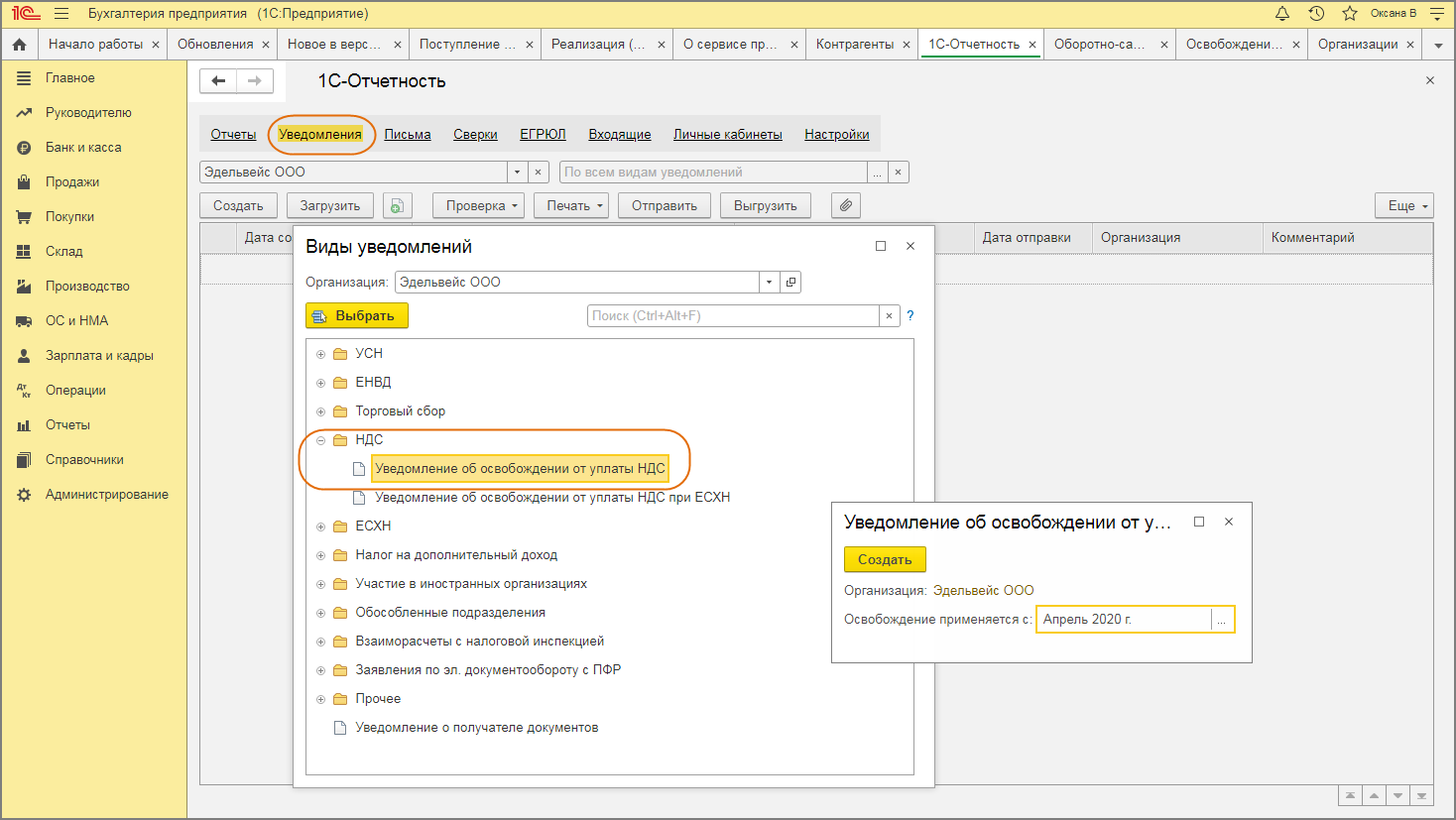Click Создать in the small notification dialog
Screen dimensions: 1456x820
[885, 559]
